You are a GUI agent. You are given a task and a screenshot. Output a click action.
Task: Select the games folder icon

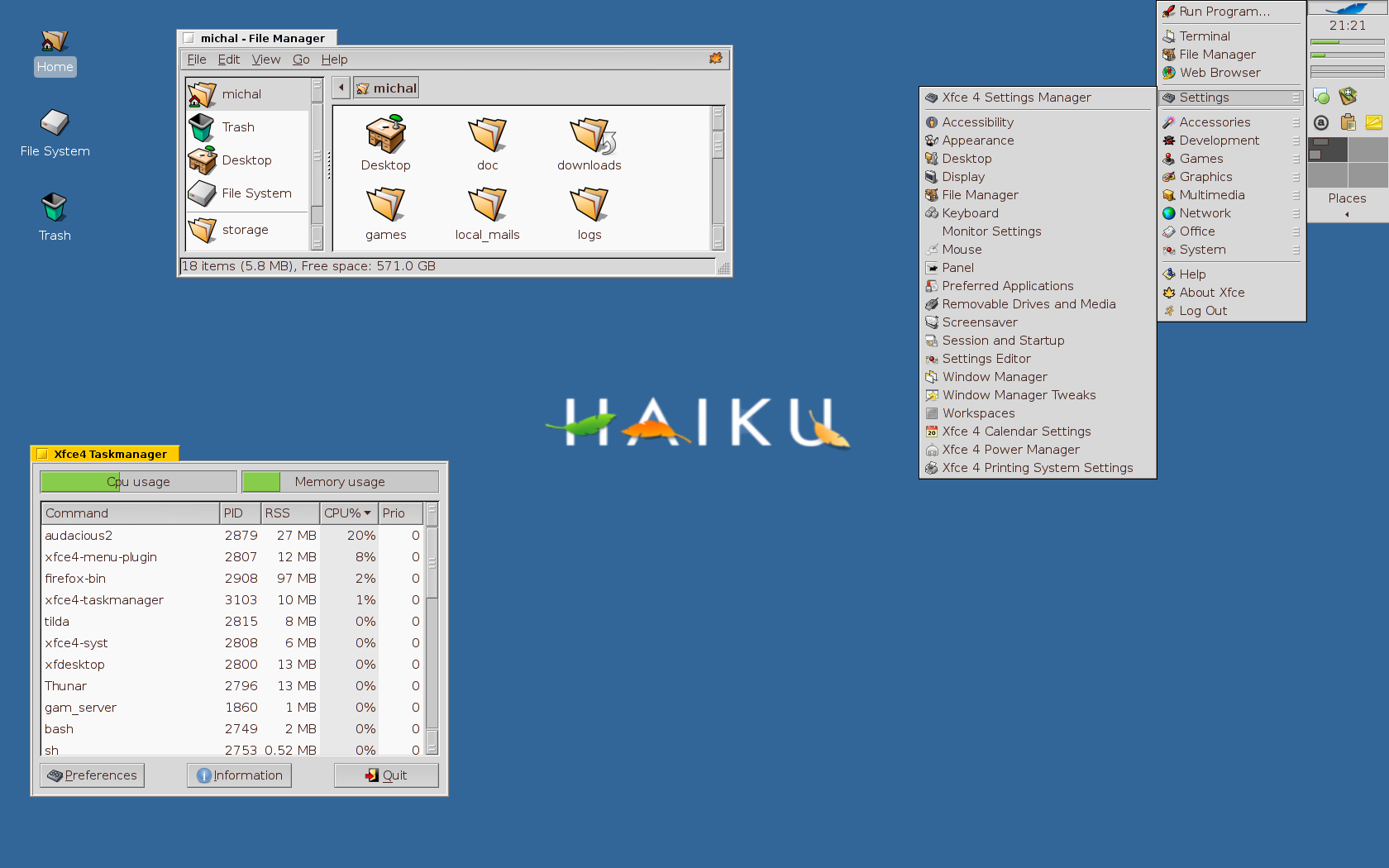pos(385,213)
